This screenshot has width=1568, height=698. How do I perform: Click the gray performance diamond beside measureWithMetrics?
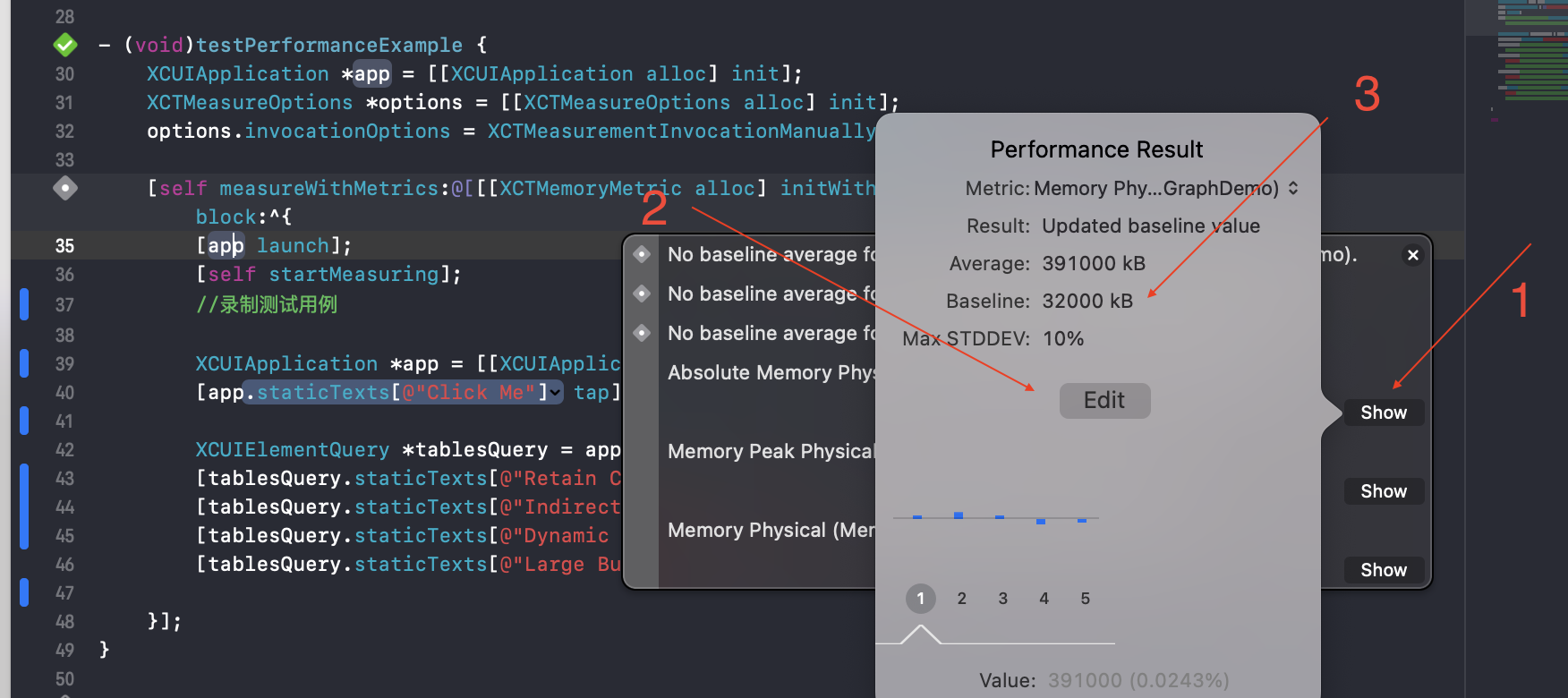click(x=65, y=188)
